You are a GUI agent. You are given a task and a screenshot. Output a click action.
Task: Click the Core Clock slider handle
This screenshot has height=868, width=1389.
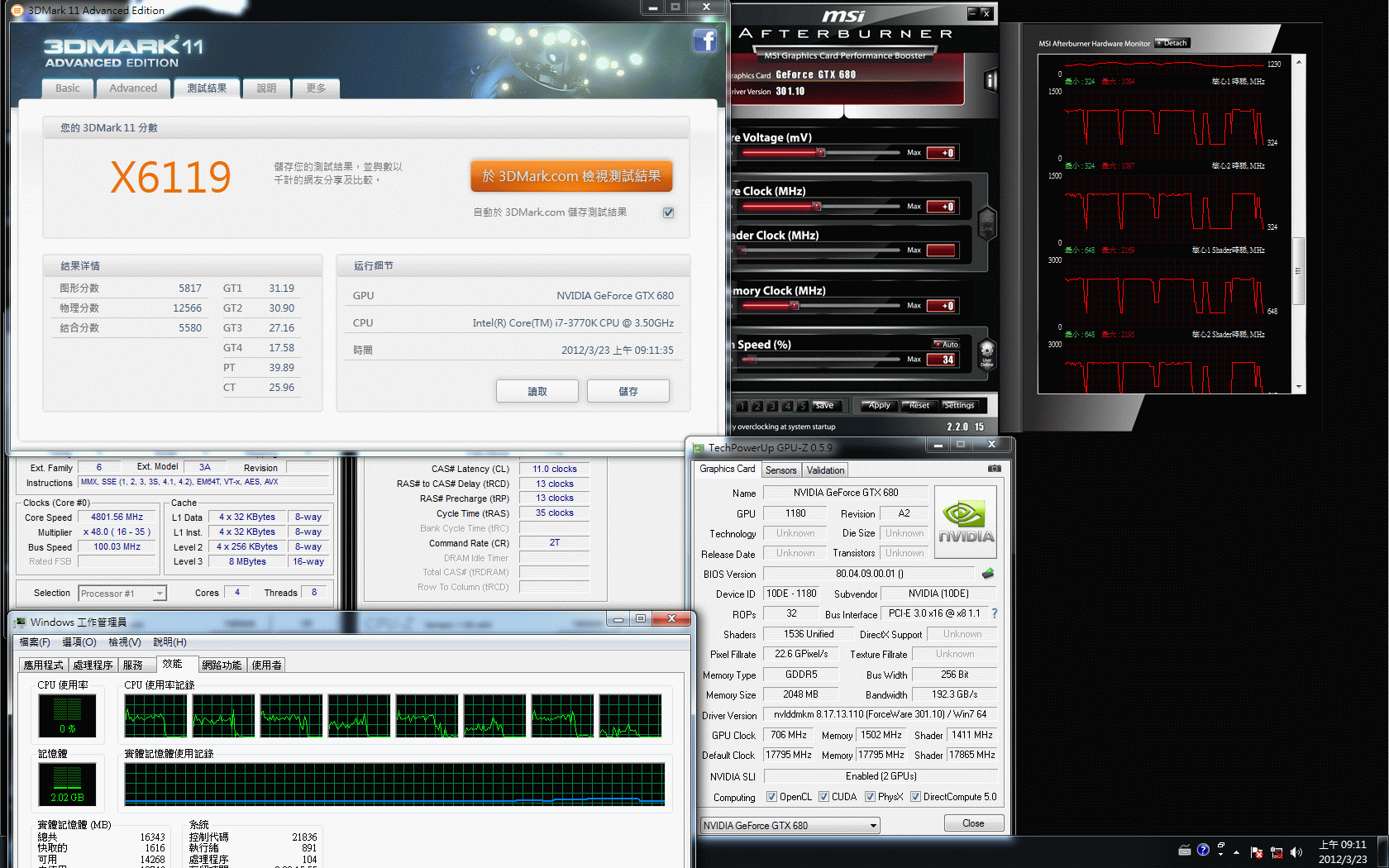pos(817,207)
